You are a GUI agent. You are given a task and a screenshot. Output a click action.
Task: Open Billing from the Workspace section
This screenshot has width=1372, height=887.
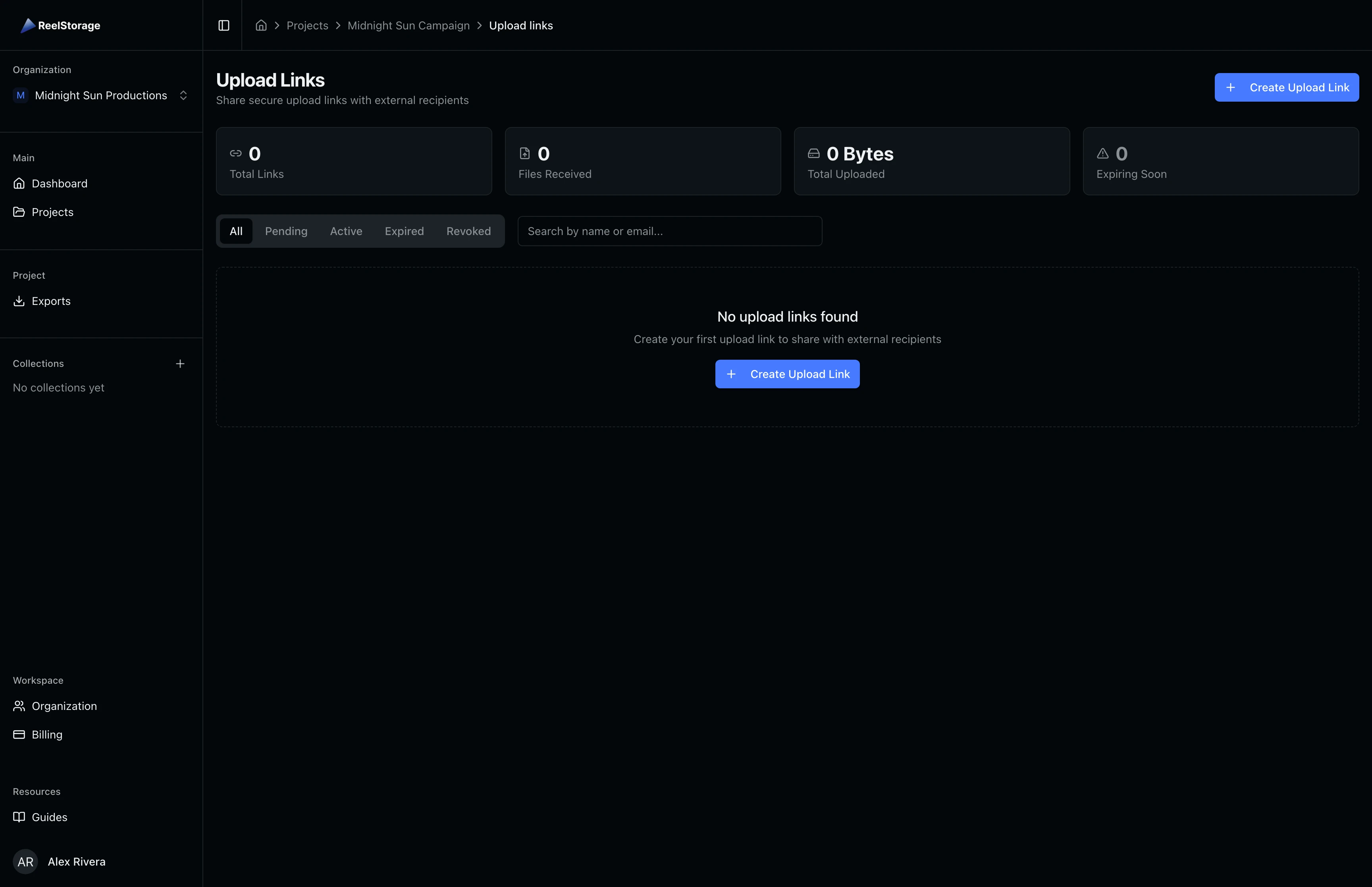point(46,735)
